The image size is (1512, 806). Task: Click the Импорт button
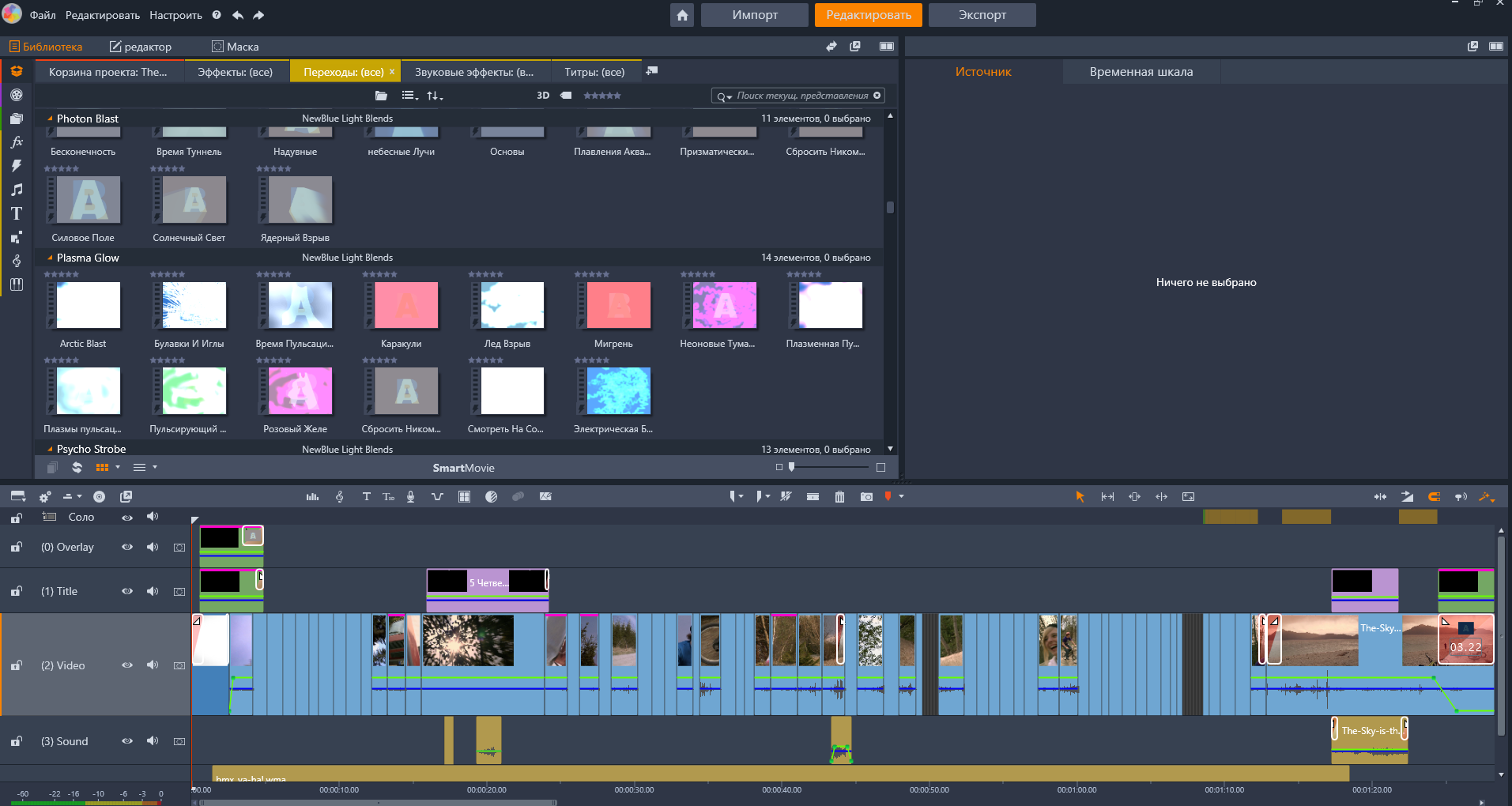pos(755,15)
